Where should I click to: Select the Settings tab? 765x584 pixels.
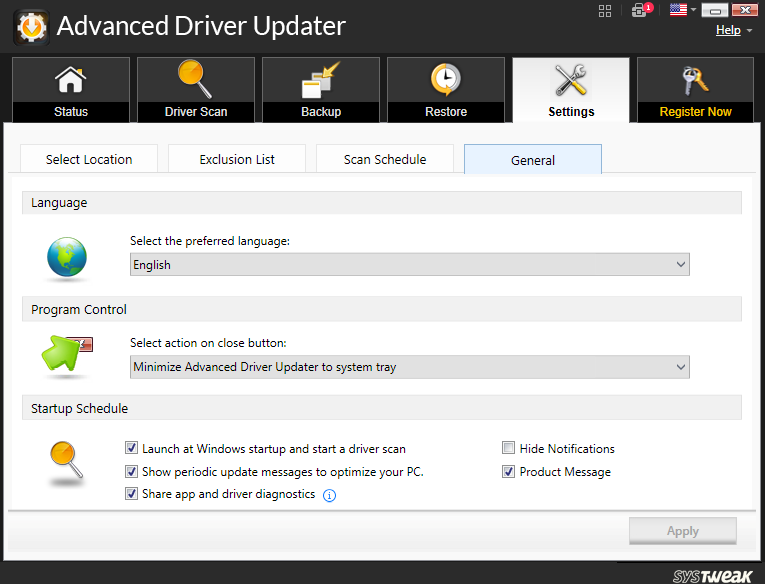571,90
